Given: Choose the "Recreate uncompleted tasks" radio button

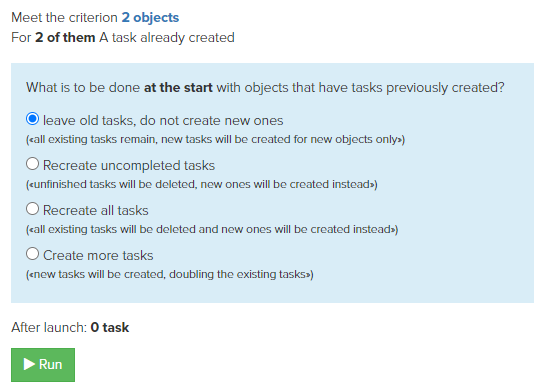Looking at the screenshot, I should click(x=33, y=163).
